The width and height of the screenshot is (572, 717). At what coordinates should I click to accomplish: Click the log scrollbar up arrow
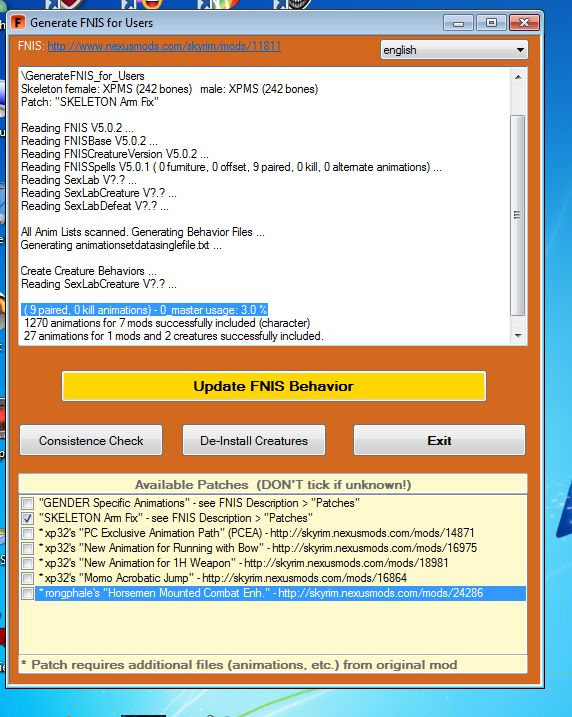[x=518, y=77]
